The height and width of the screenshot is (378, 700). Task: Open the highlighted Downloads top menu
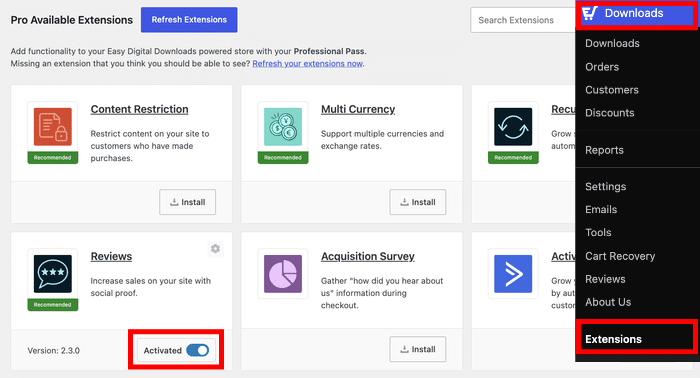[637, 13]
